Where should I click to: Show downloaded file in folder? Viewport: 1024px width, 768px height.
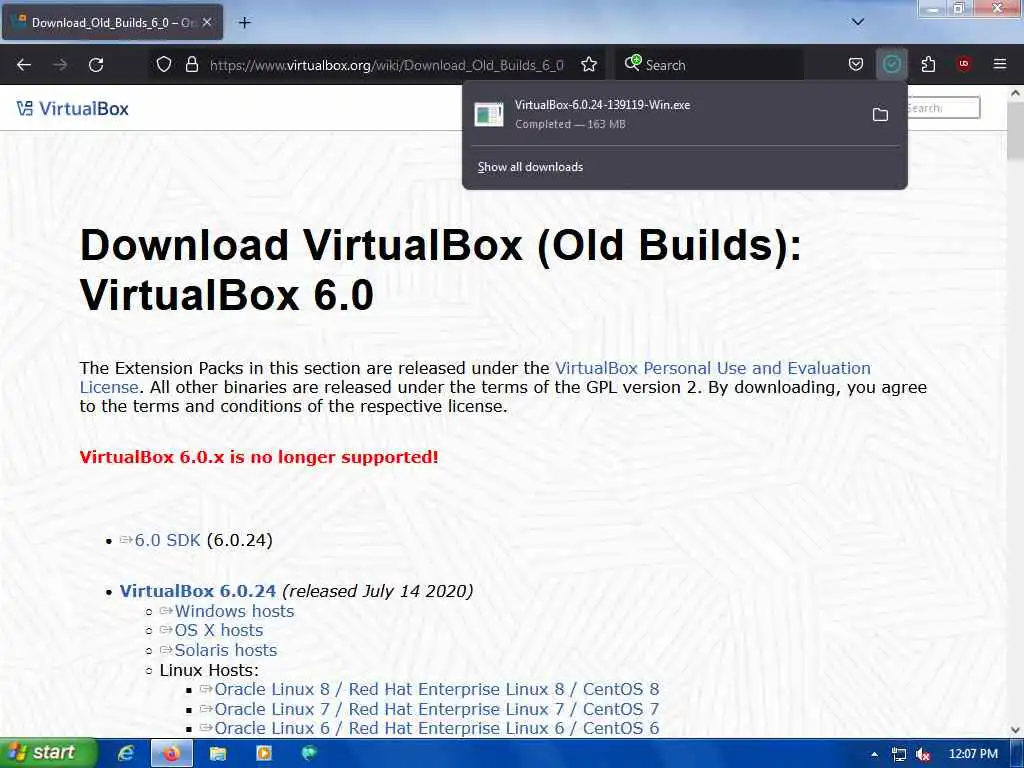pyautogui.click(x=880, y=115)
